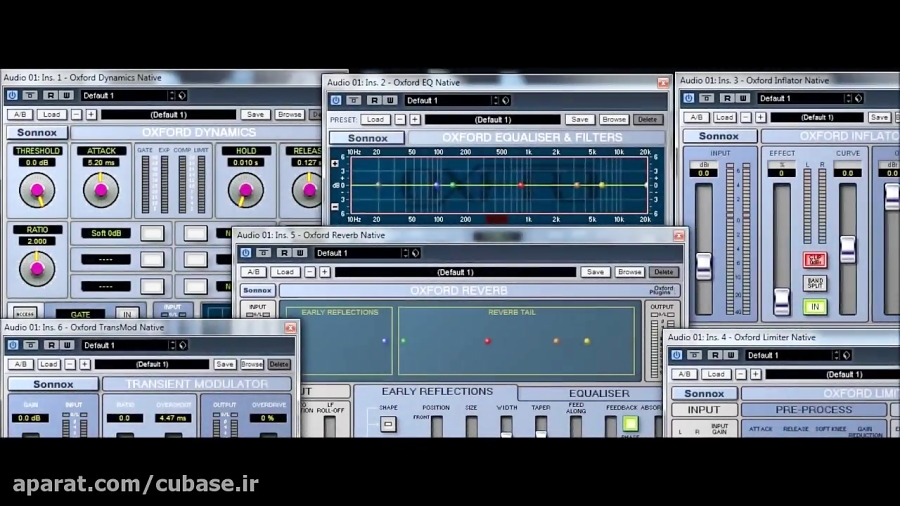The height and width of the screenshot is (506, 900).
Task: Toggle green IN button in Inflator
Action: point(814,307)
